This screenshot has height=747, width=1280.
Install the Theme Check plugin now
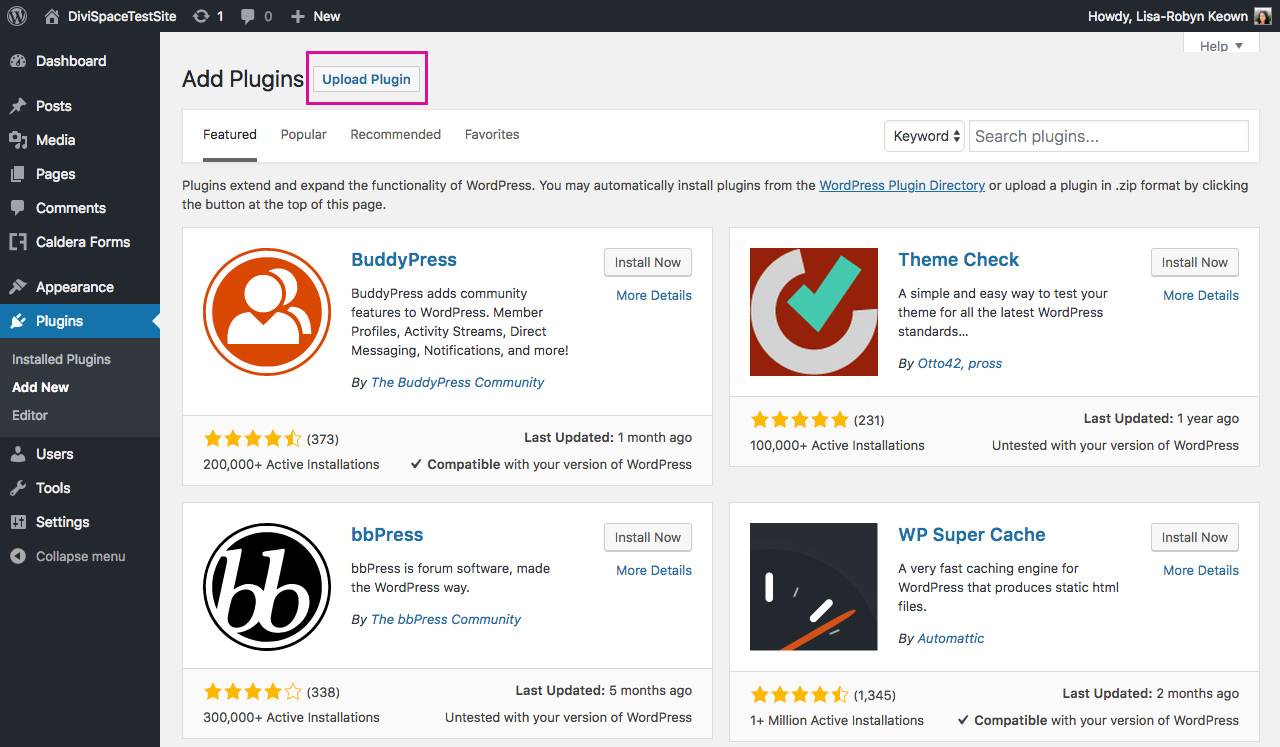click(x=1195, y=262)
